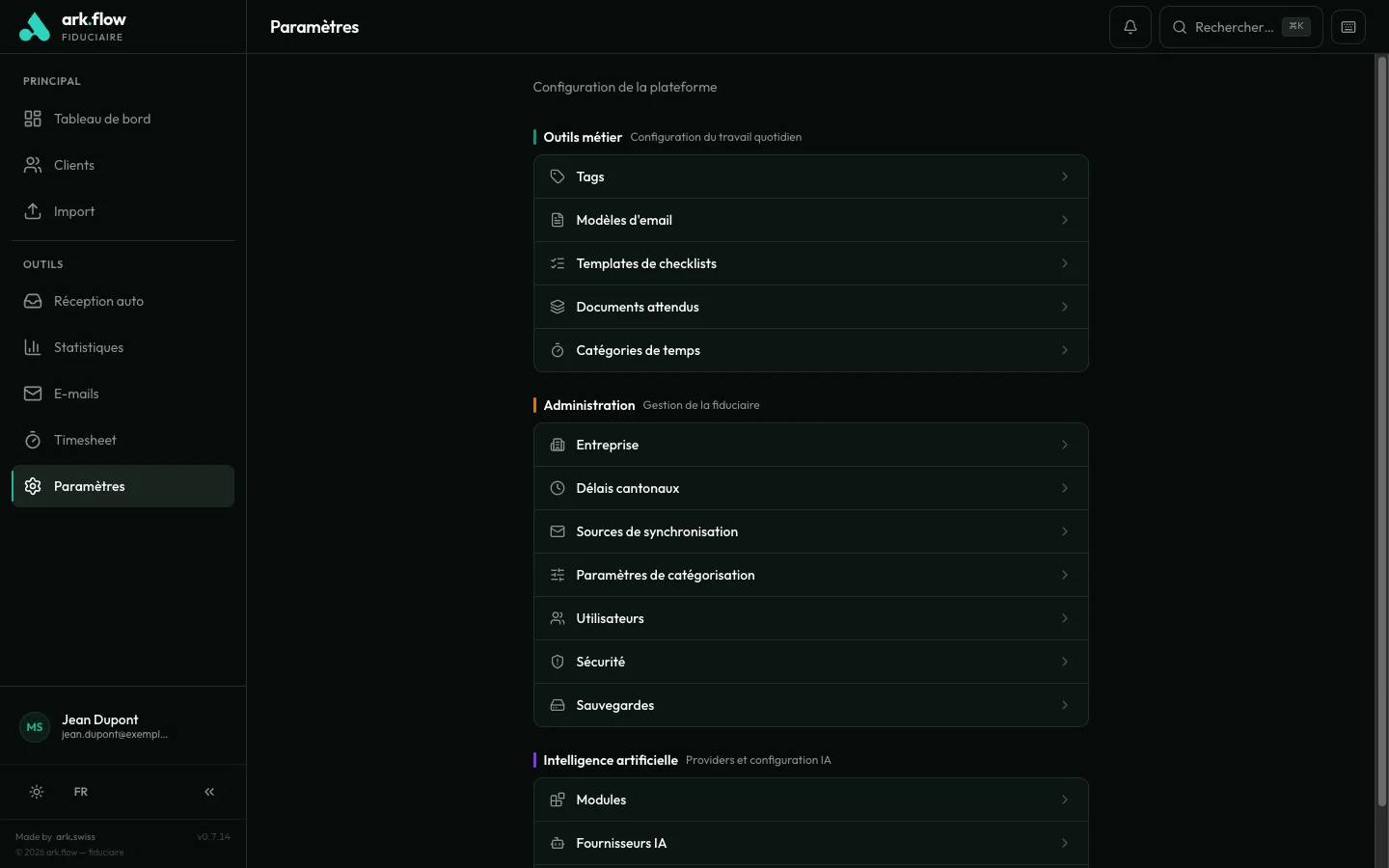The width and height of the screenshot is (1389, 868).
Task: Click the Import upload icon
Action: coord(33,211)
